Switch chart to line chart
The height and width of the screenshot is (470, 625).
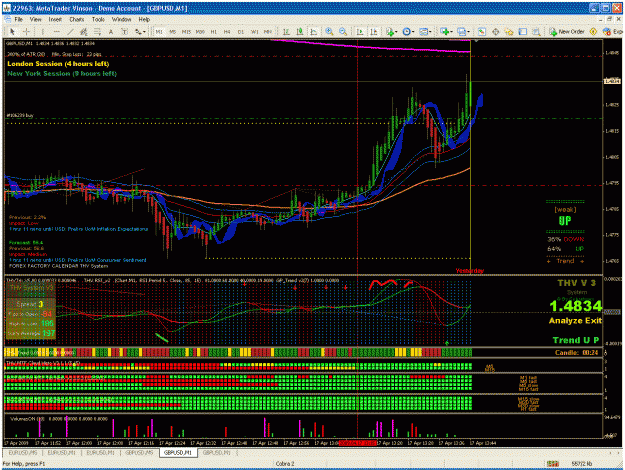coord(314,32)
